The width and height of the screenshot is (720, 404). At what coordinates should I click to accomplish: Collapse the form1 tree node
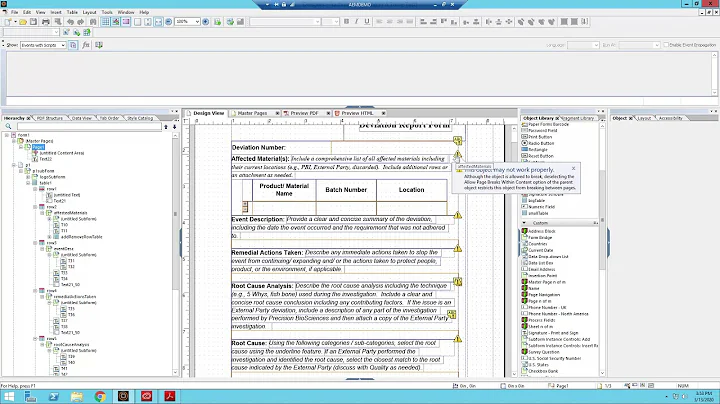coord(7,135)
